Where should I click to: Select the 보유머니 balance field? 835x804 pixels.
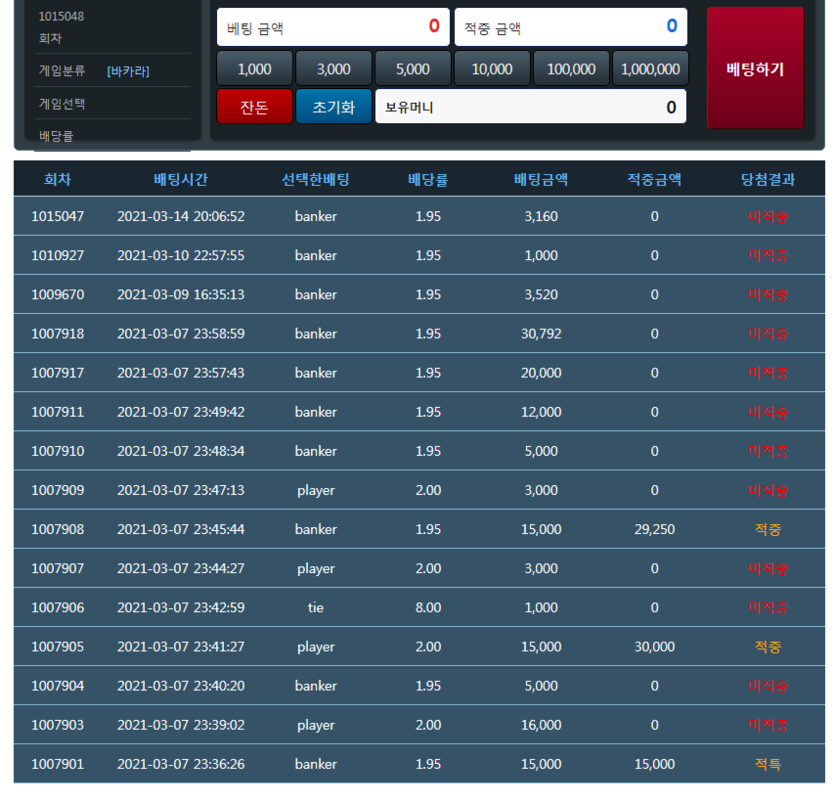point(530,106)
